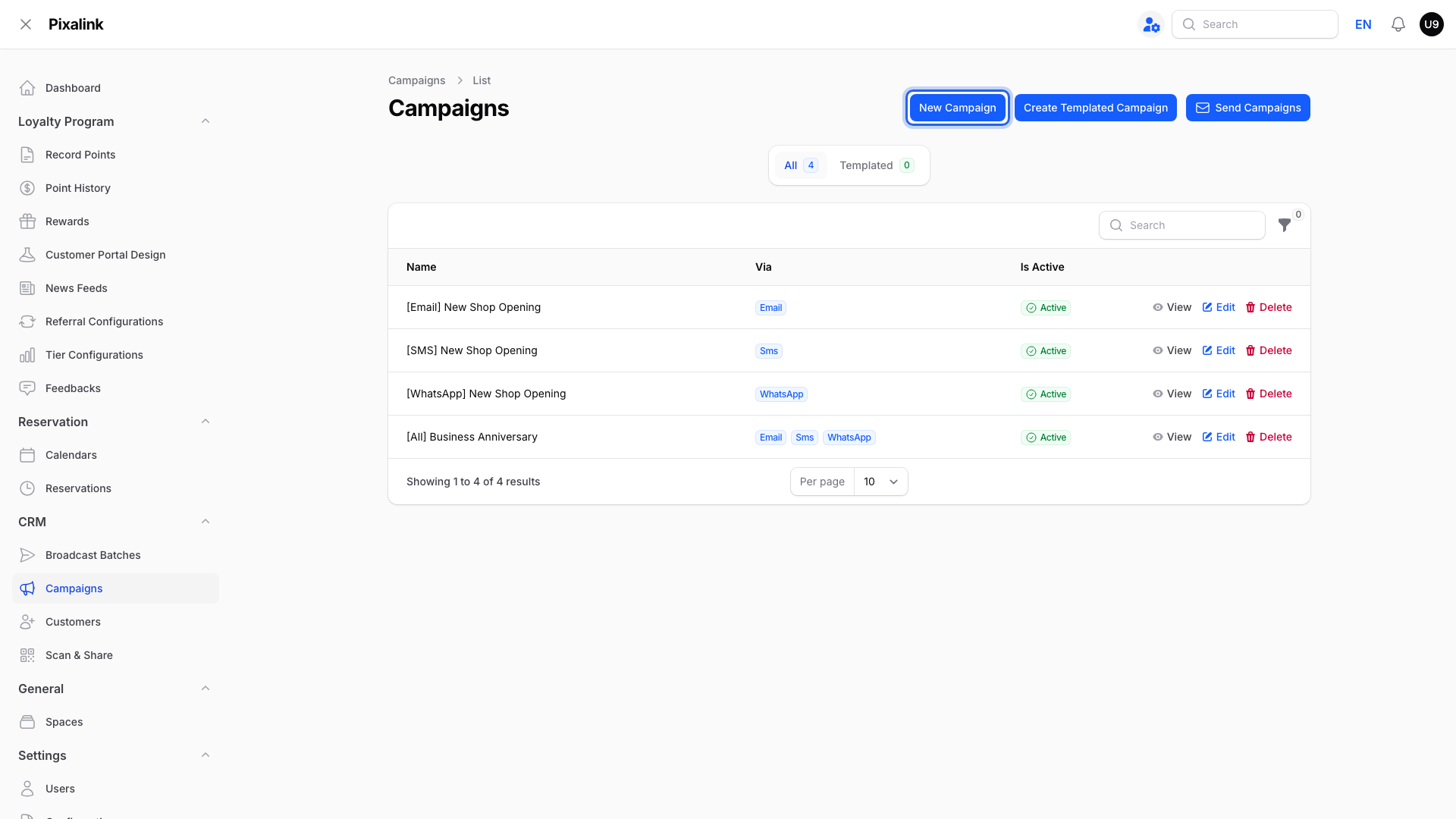Click the Referral Configurations arrows icon

[27, 322]
